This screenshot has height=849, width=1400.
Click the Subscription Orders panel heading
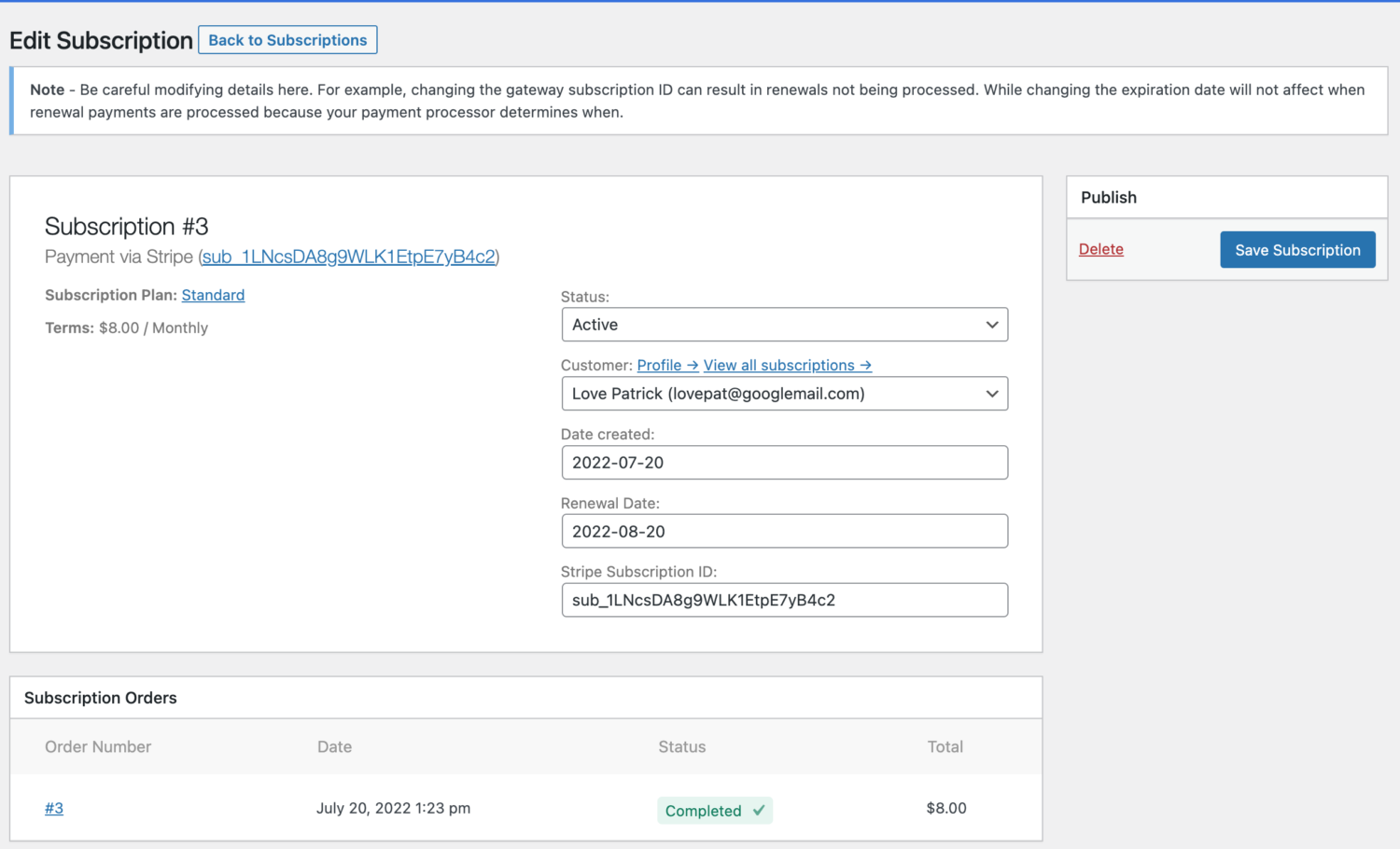click(101, 698)
